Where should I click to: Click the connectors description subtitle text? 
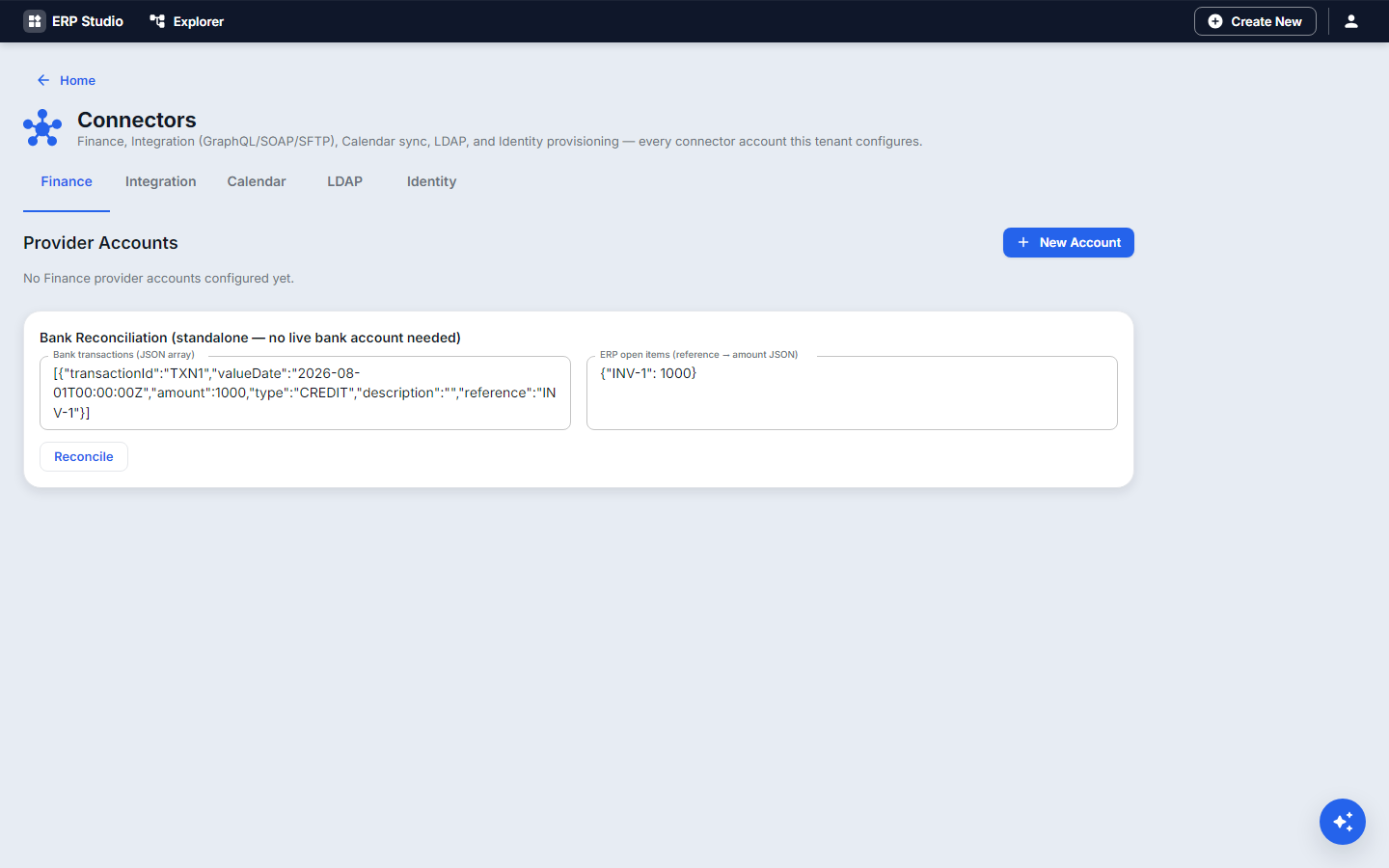[500, 141]
